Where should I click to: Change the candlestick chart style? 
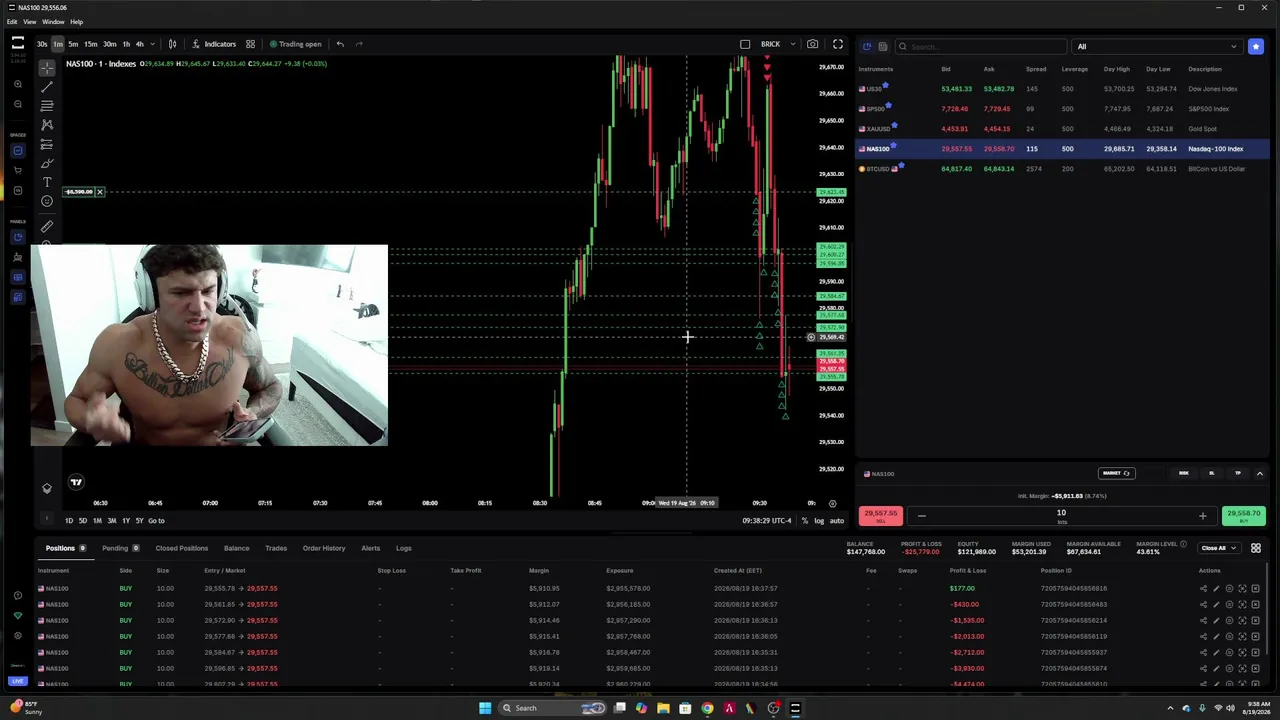(172, 44)
